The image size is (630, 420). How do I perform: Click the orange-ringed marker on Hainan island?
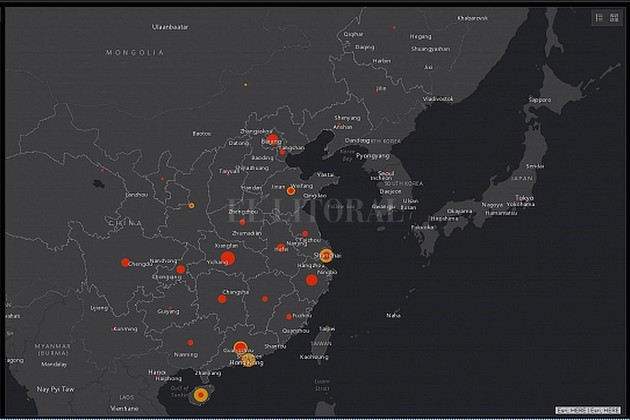(201, 396)
